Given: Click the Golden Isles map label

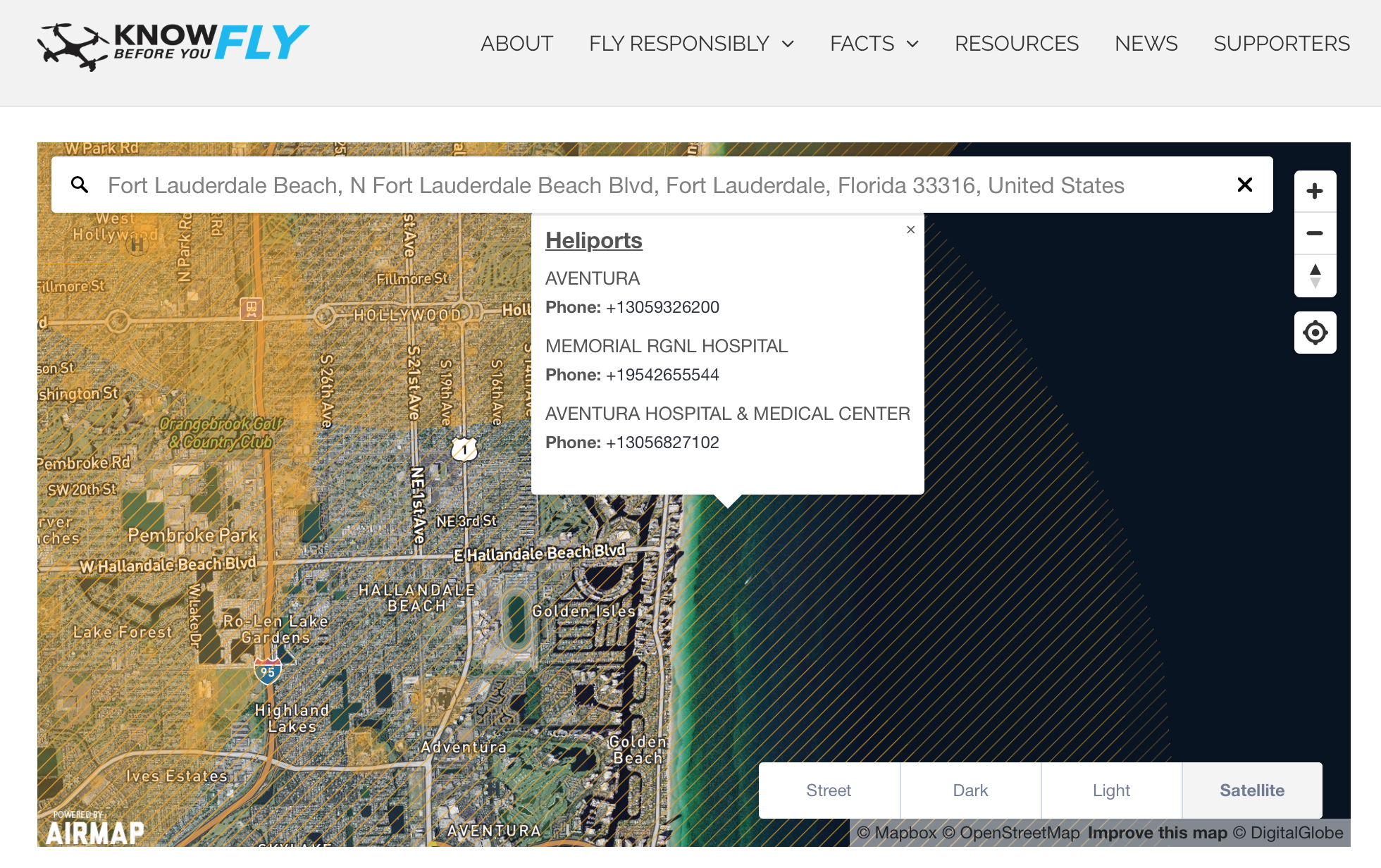Looking at the screenshot, I should (583, 611).
